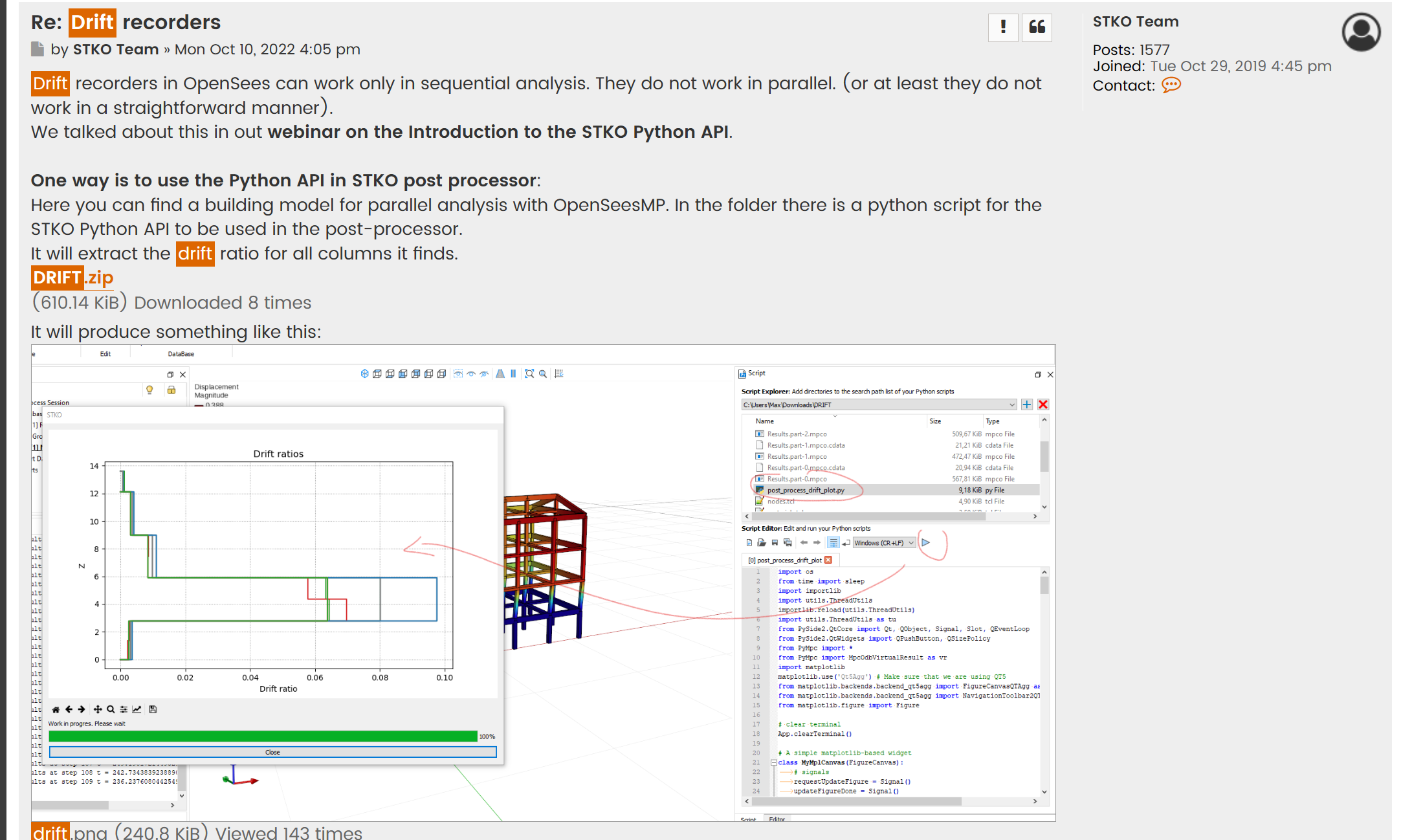1401x840 pixels.
Task: Toggle the dashed-box selection visibility icon
Action: (458, 373)
